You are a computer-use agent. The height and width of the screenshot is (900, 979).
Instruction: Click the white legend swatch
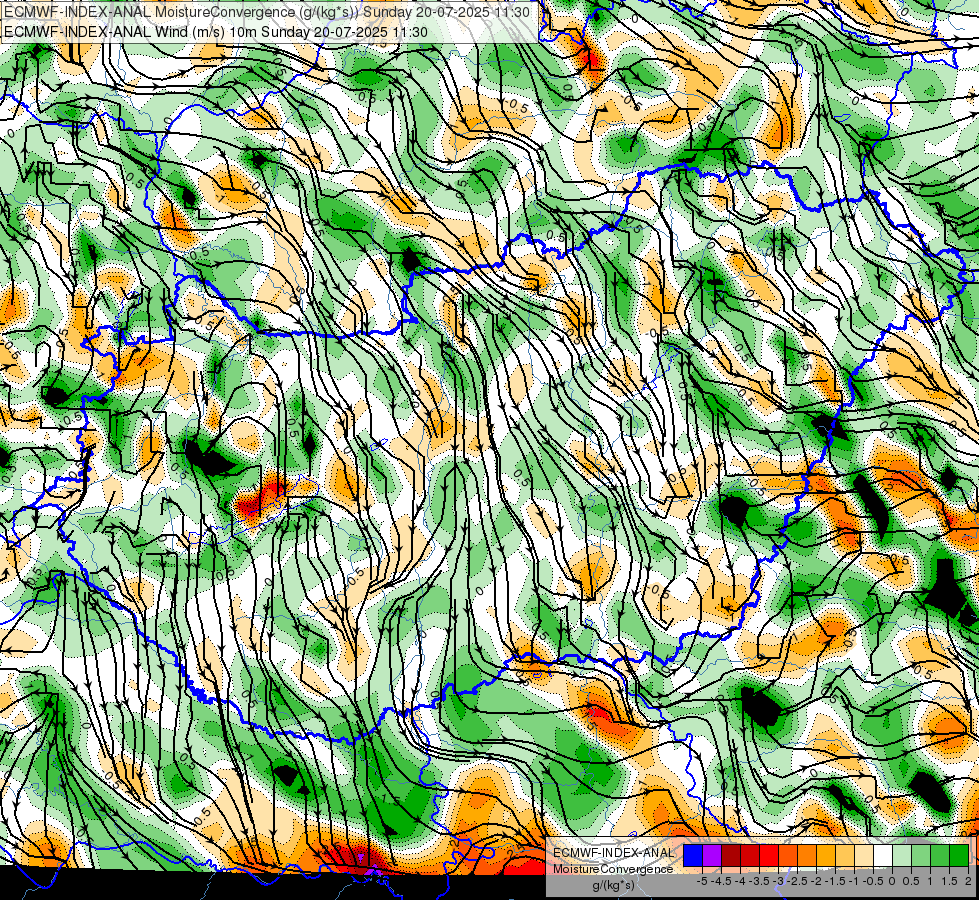(883, 856)
